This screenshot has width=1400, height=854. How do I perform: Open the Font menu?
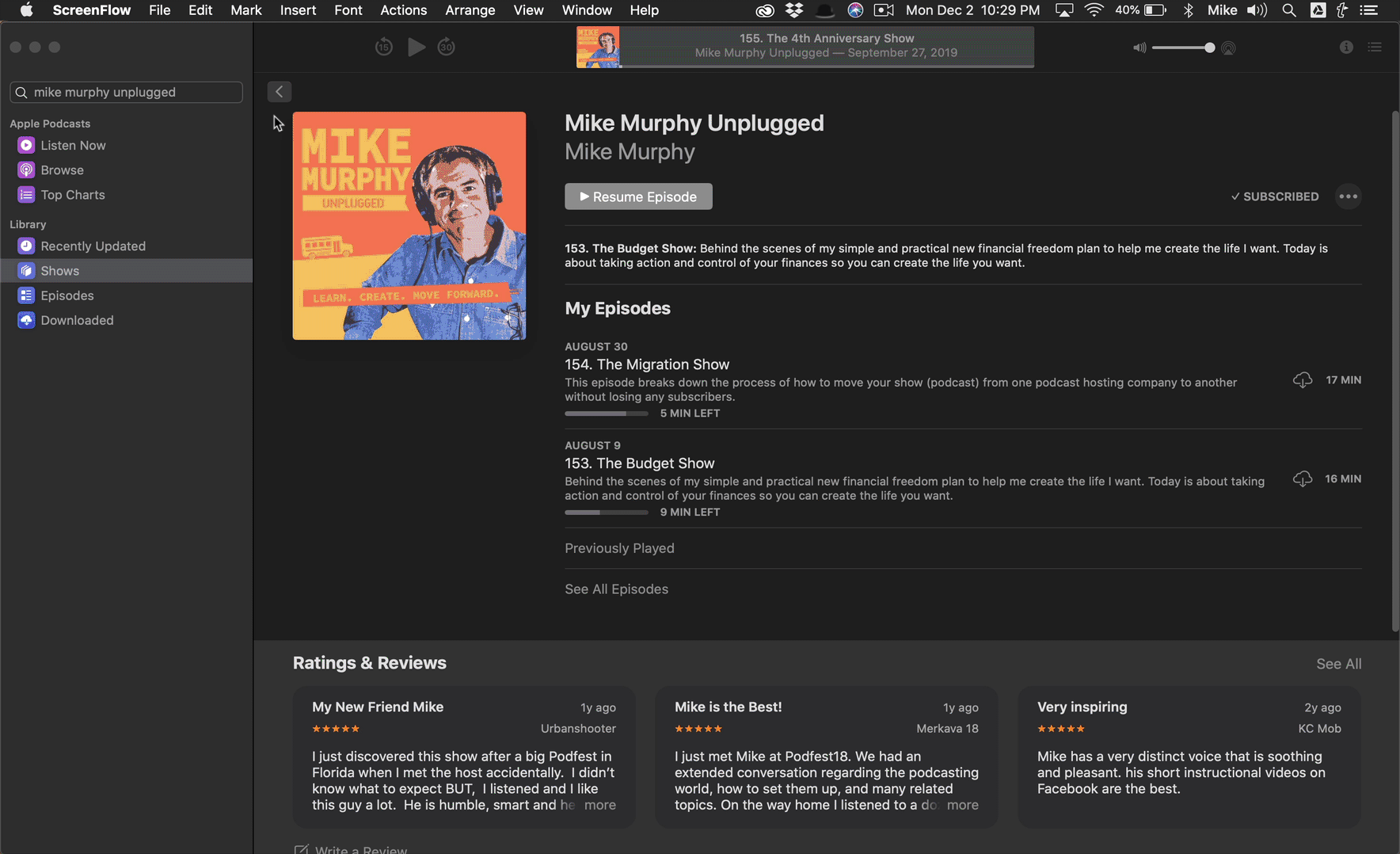coord(348,10)
